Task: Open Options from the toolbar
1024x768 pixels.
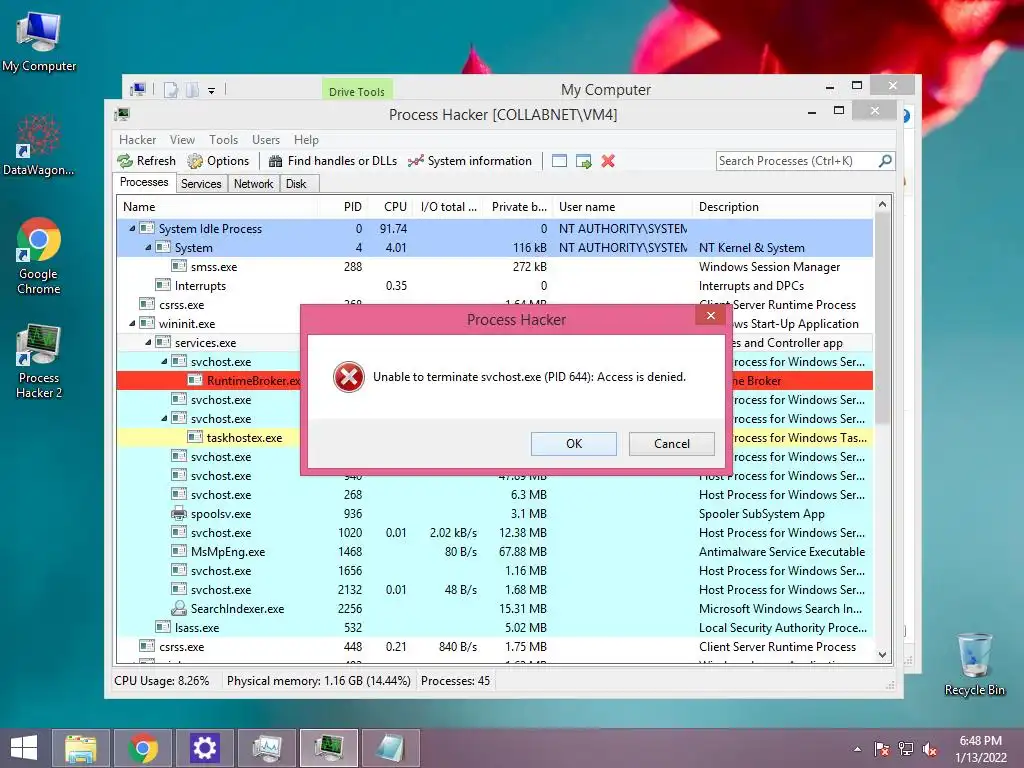Action: tap(218, 161)
